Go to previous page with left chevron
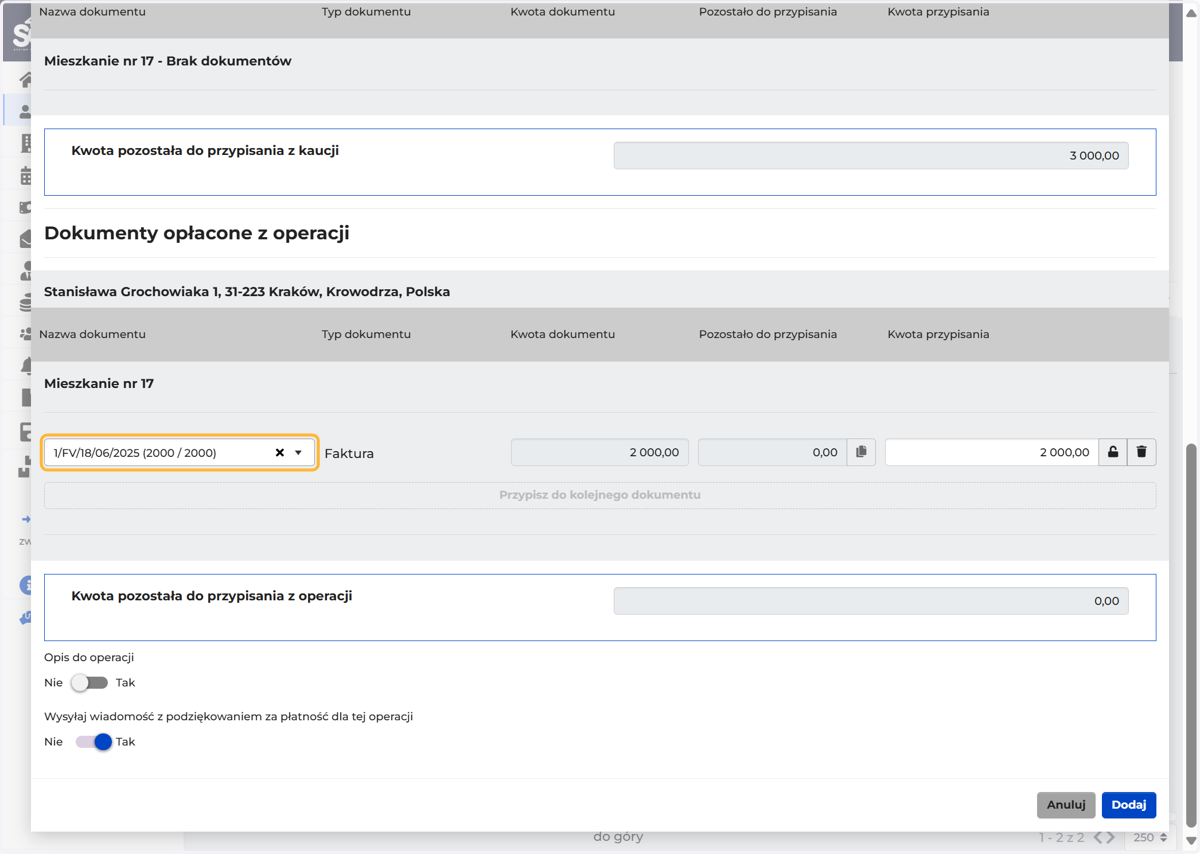The image size is (1200, 854). [x=1097, y=837]
